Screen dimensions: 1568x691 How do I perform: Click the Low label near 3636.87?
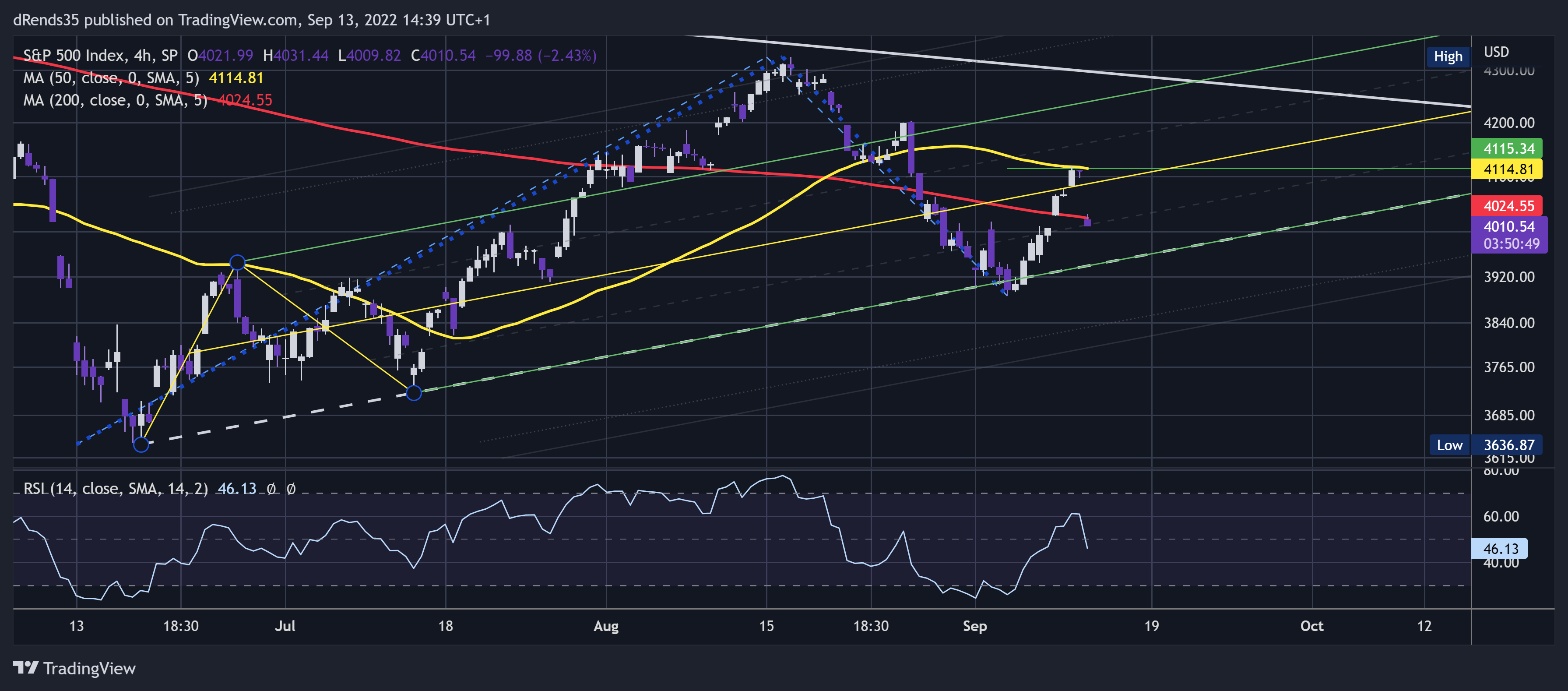tap(1449, 445)
